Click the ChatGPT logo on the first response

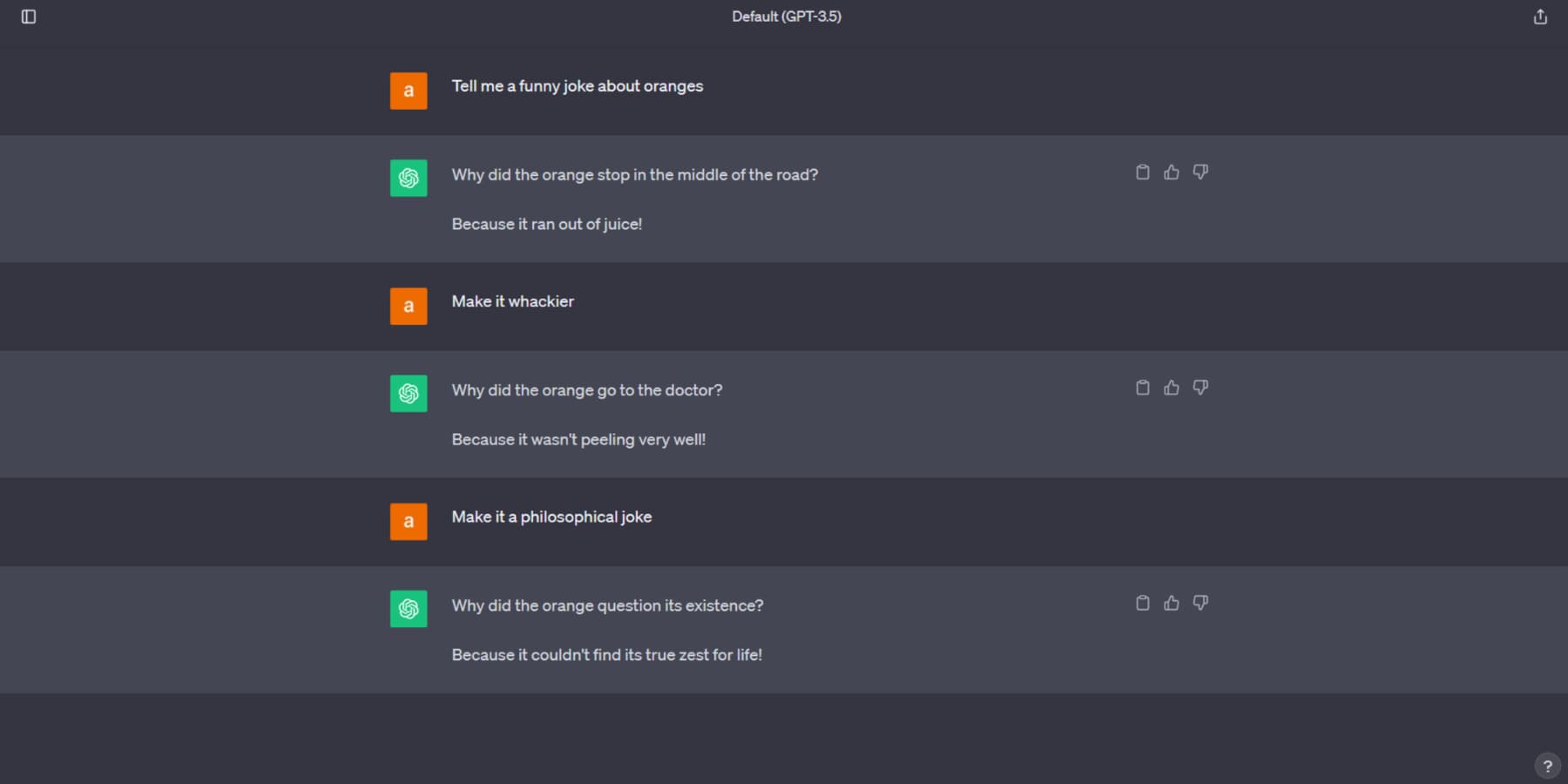pos(408,177)
